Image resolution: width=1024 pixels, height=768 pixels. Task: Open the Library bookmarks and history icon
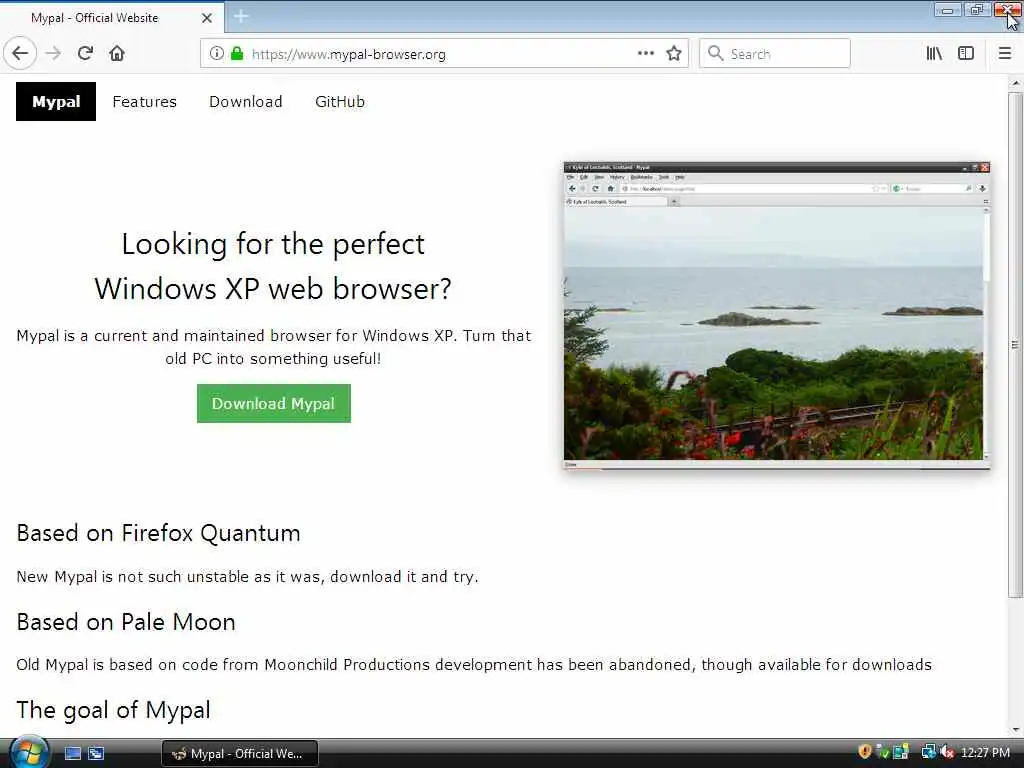(934, 54)
